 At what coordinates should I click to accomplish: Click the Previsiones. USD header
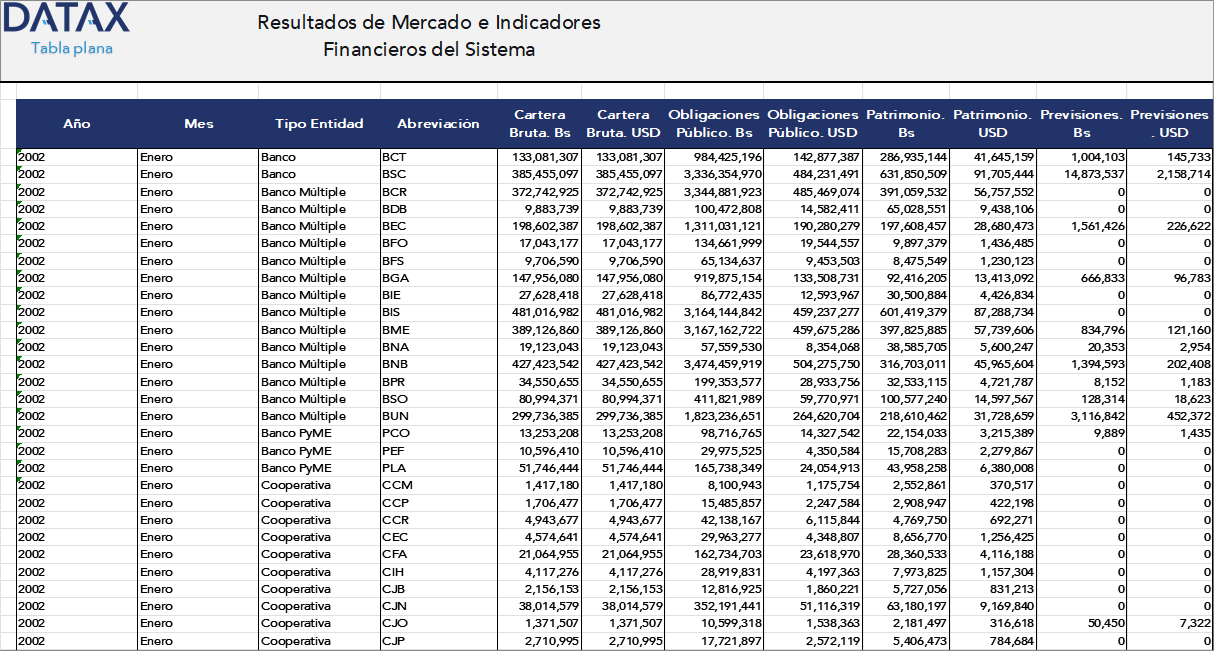click(x=1169, y=123)
